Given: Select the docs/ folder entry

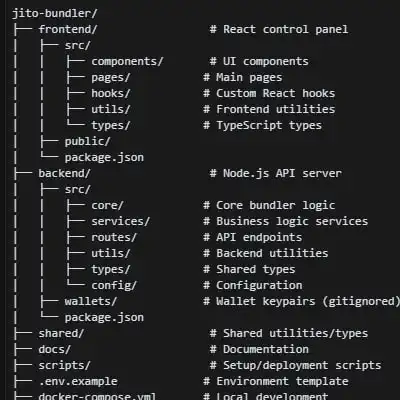Looking at the screenshot, I should [54, 349].
